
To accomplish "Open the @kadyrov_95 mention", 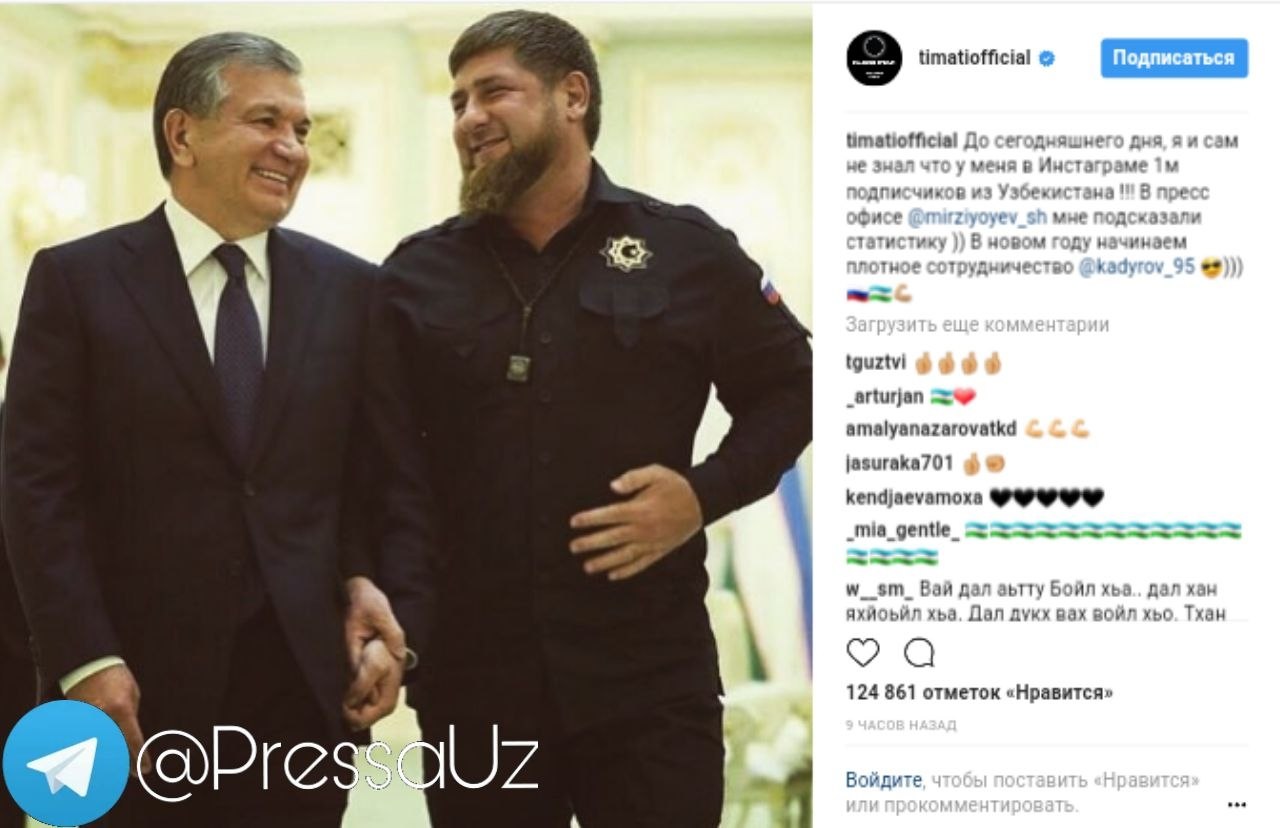I will click(1137, 268).
